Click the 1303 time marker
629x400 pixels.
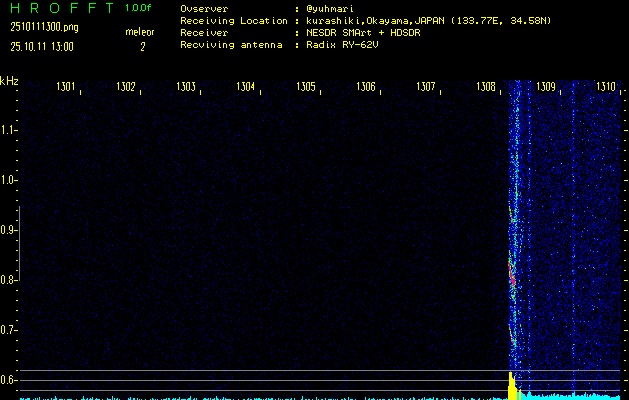(x=186, y=87)
